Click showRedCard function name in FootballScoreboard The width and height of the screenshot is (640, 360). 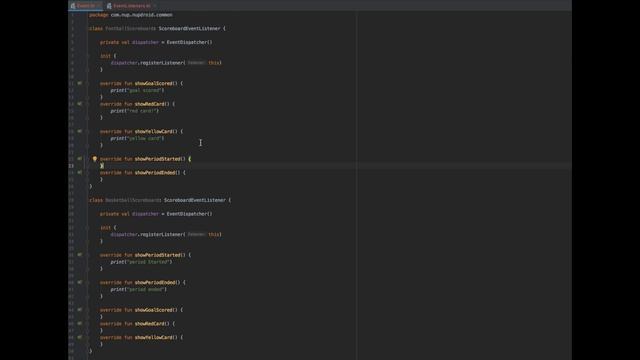tap(149, 104)
